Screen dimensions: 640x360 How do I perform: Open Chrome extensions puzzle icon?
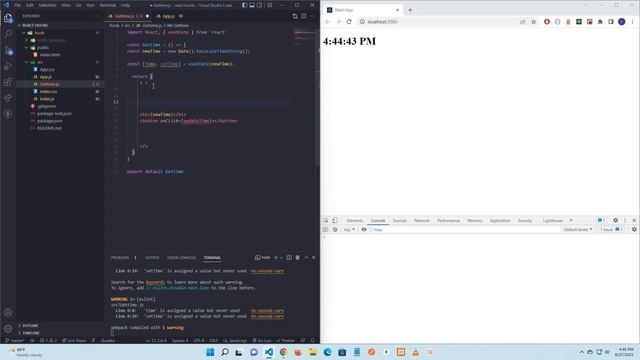(600, 22)
